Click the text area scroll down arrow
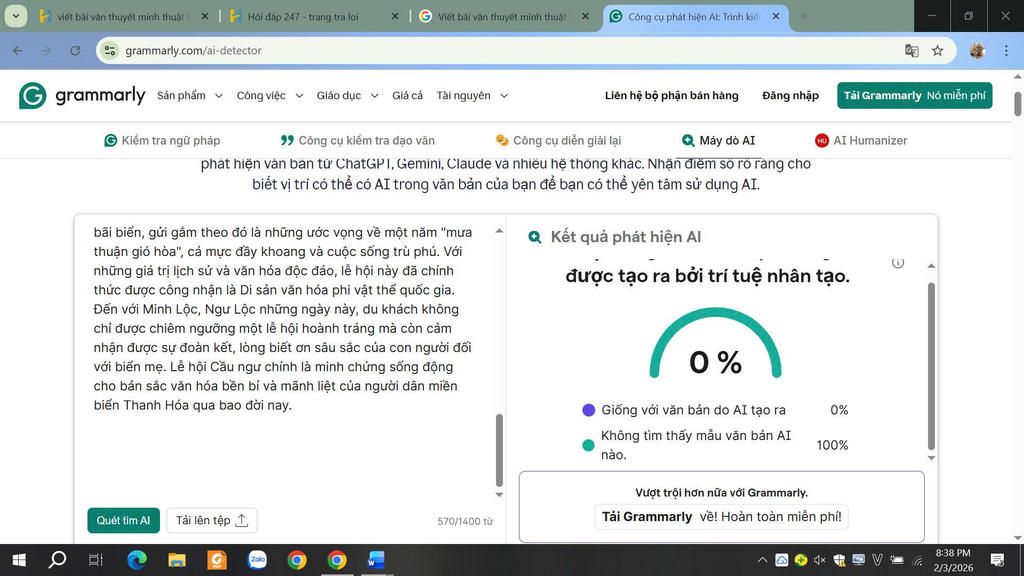 499,495
